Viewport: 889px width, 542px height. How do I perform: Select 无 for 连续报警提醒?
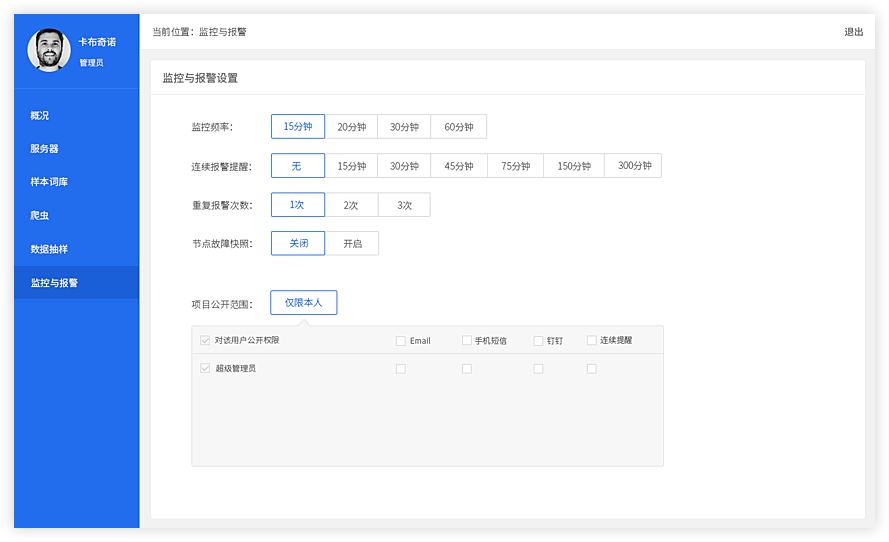coord(297,166)
